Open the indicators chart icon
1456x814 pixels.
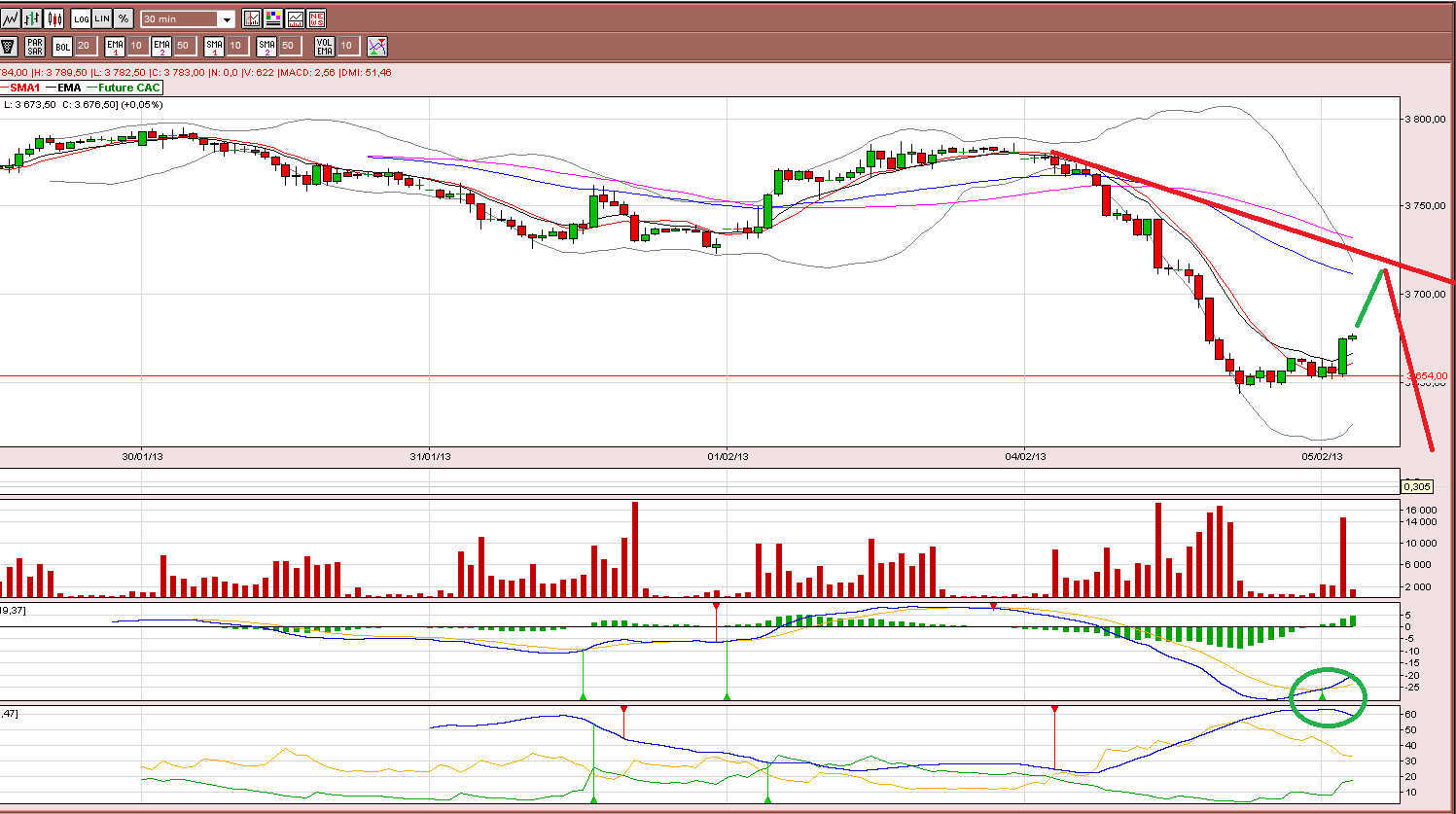pos(295,18)
